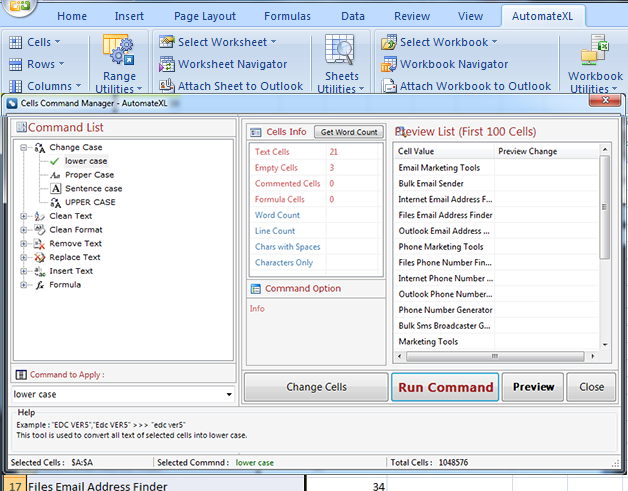Click the Worksheet Navigator icon
Viewport: 628px width, 491px height.
click(167, 64)
